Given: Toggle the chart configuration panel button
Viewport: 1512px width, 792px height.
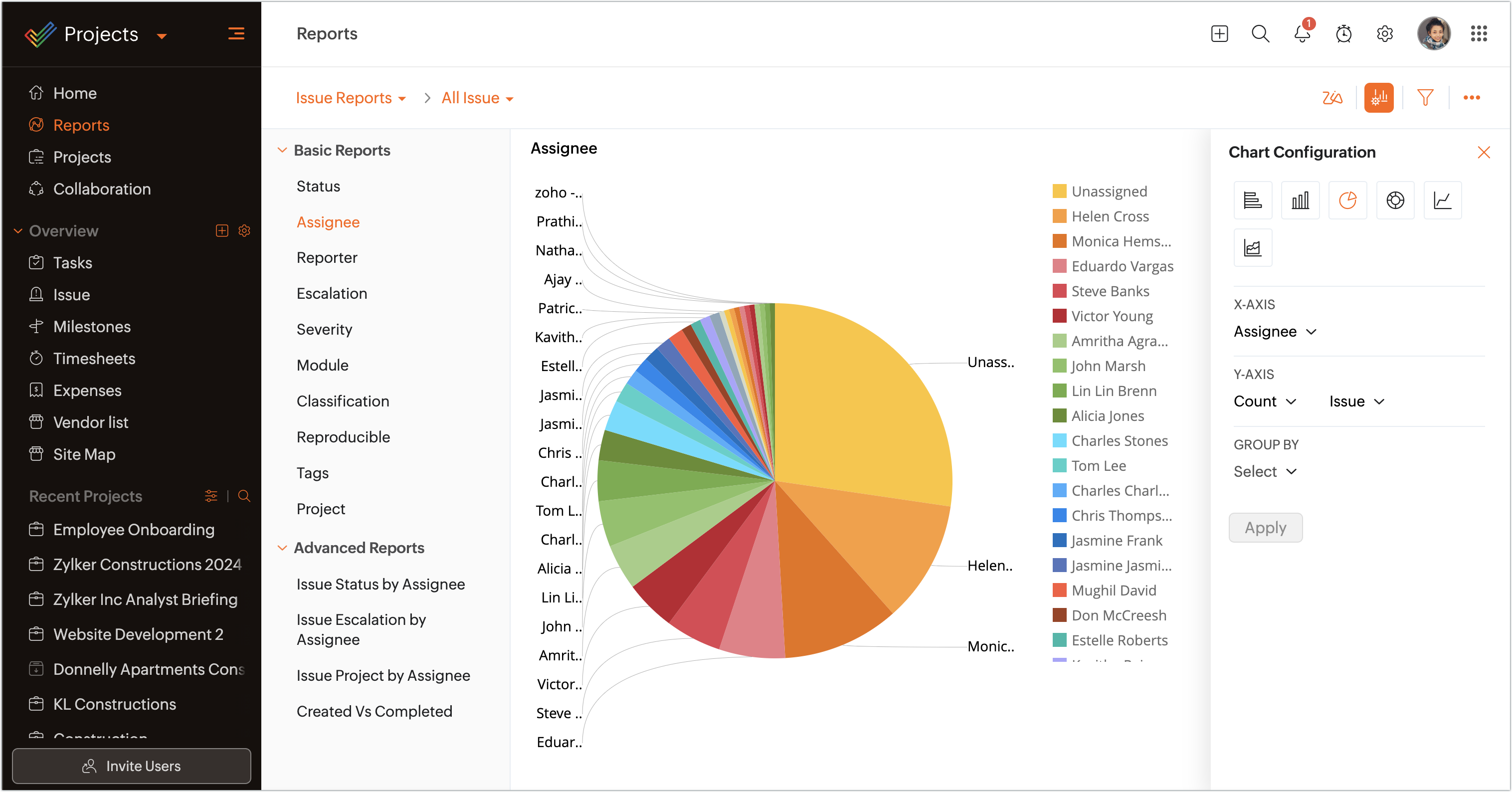Looking at the screenshot, I should [1378, 97].
